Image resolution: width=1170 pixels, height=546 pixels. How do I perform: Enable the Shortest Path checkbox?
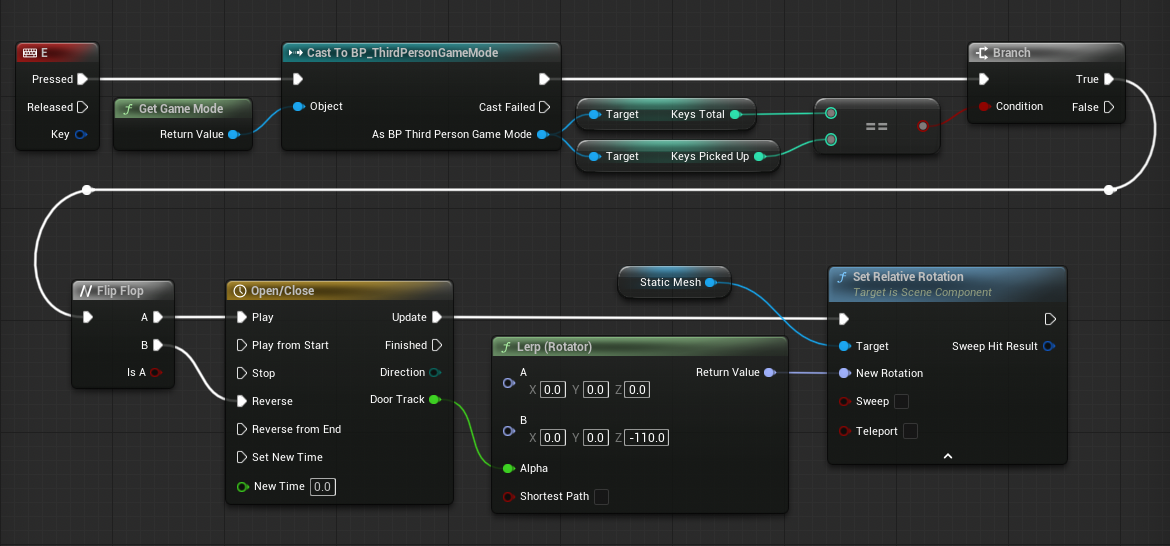point(601,497)
